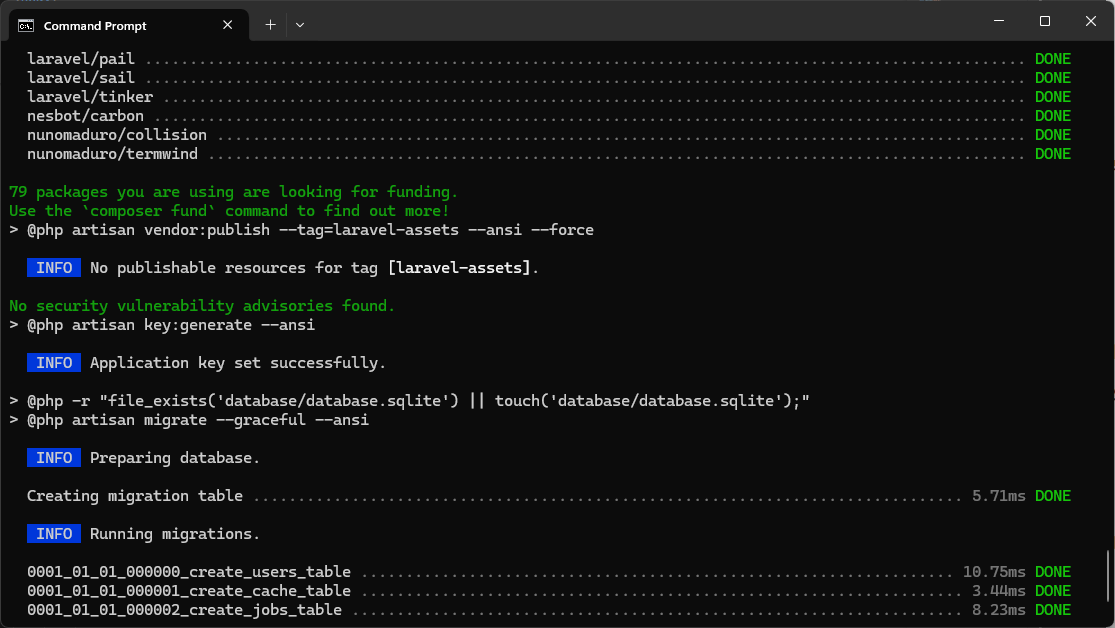Close the terminal window
Image resolution: width=1115 pixels, height=628 pixels.
pyautogui.click(x=1090, y=21)
